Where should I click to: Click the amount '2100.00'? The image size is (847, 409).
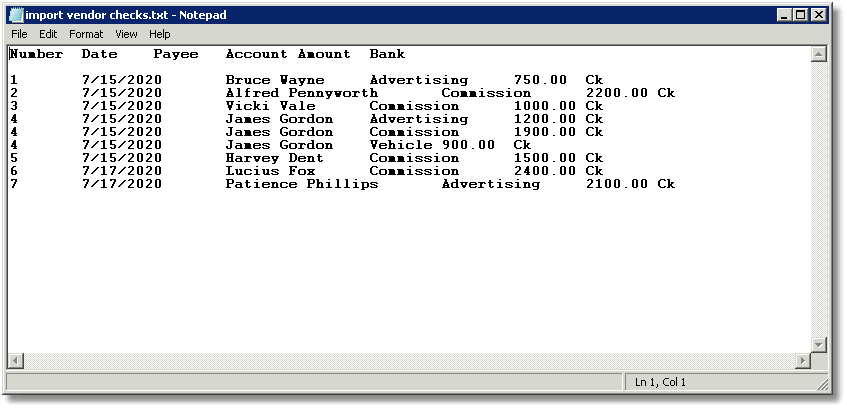617,184
